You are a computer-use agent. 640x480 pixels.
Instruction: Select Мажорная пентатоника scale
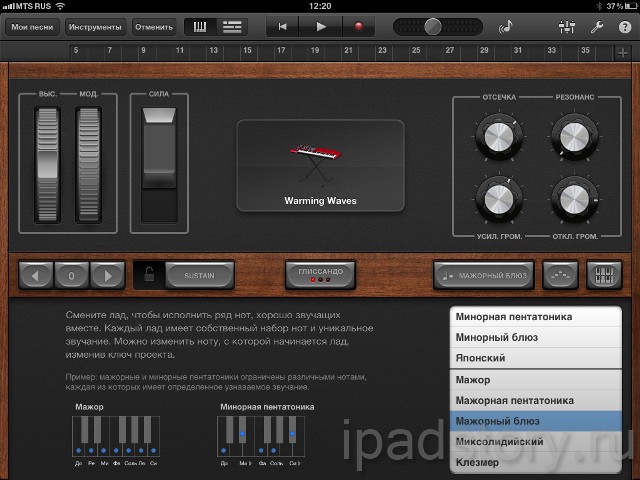pyautogui.click(x=536, y=401)
